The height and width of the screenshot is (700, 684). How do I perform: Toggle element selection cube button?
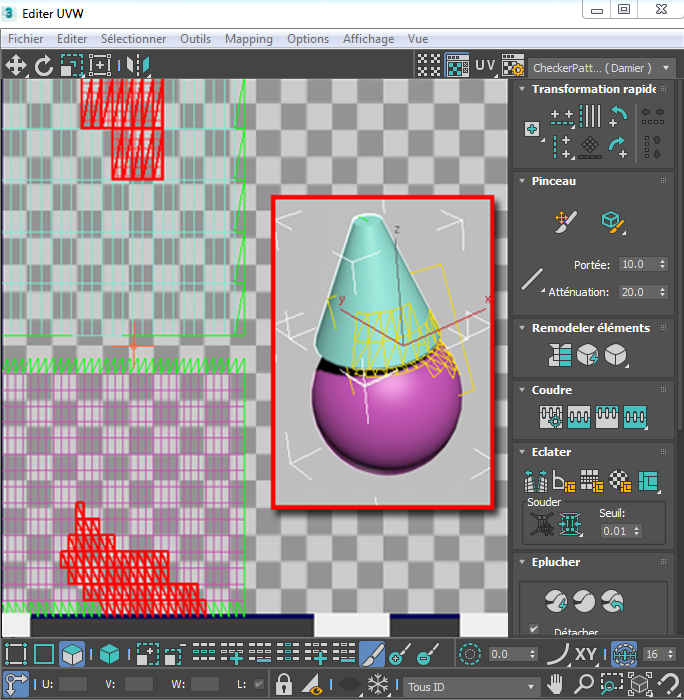[109, 655]
